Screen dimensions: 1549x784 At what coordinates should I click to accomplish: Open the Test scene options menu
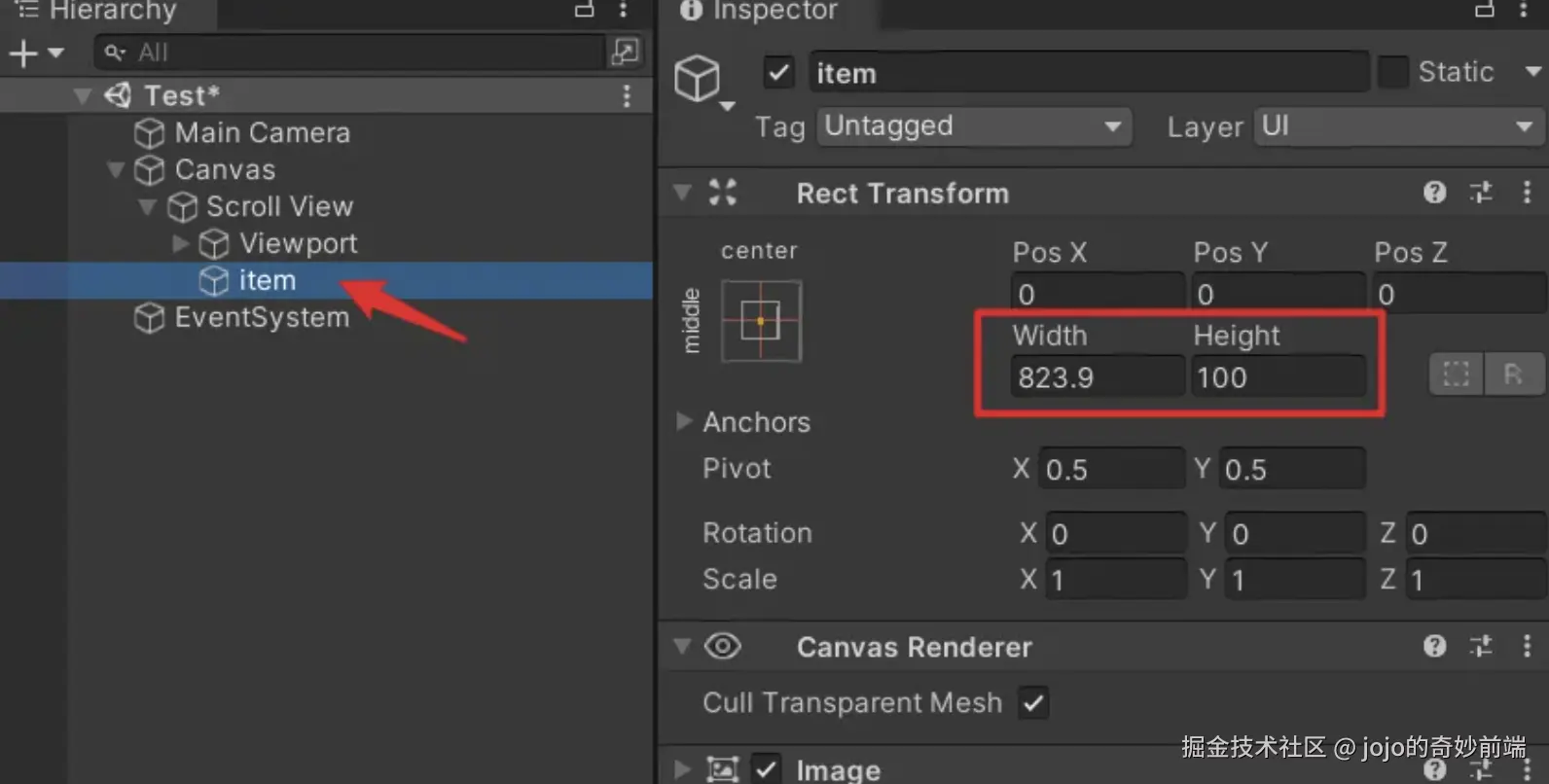627,95
